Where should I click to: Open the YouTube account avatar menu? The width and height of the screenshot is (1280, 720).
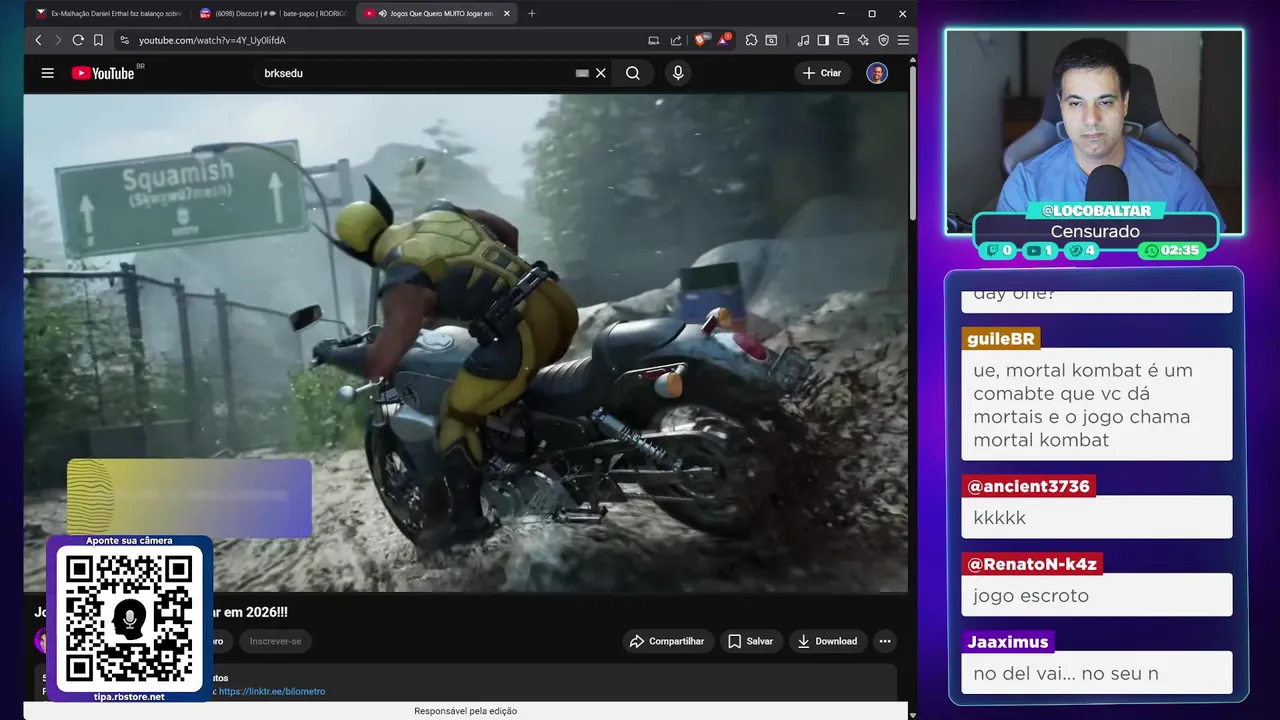[x=877, y=73]
